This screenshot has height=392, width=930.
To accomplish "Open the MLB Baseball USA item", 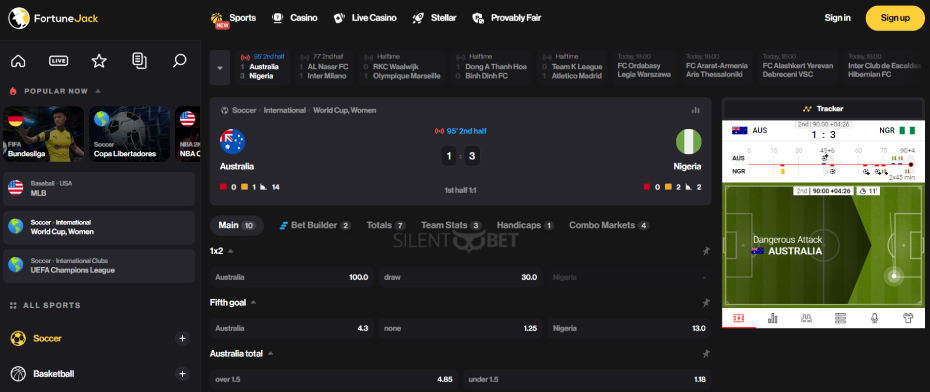I will coord(99,189).
